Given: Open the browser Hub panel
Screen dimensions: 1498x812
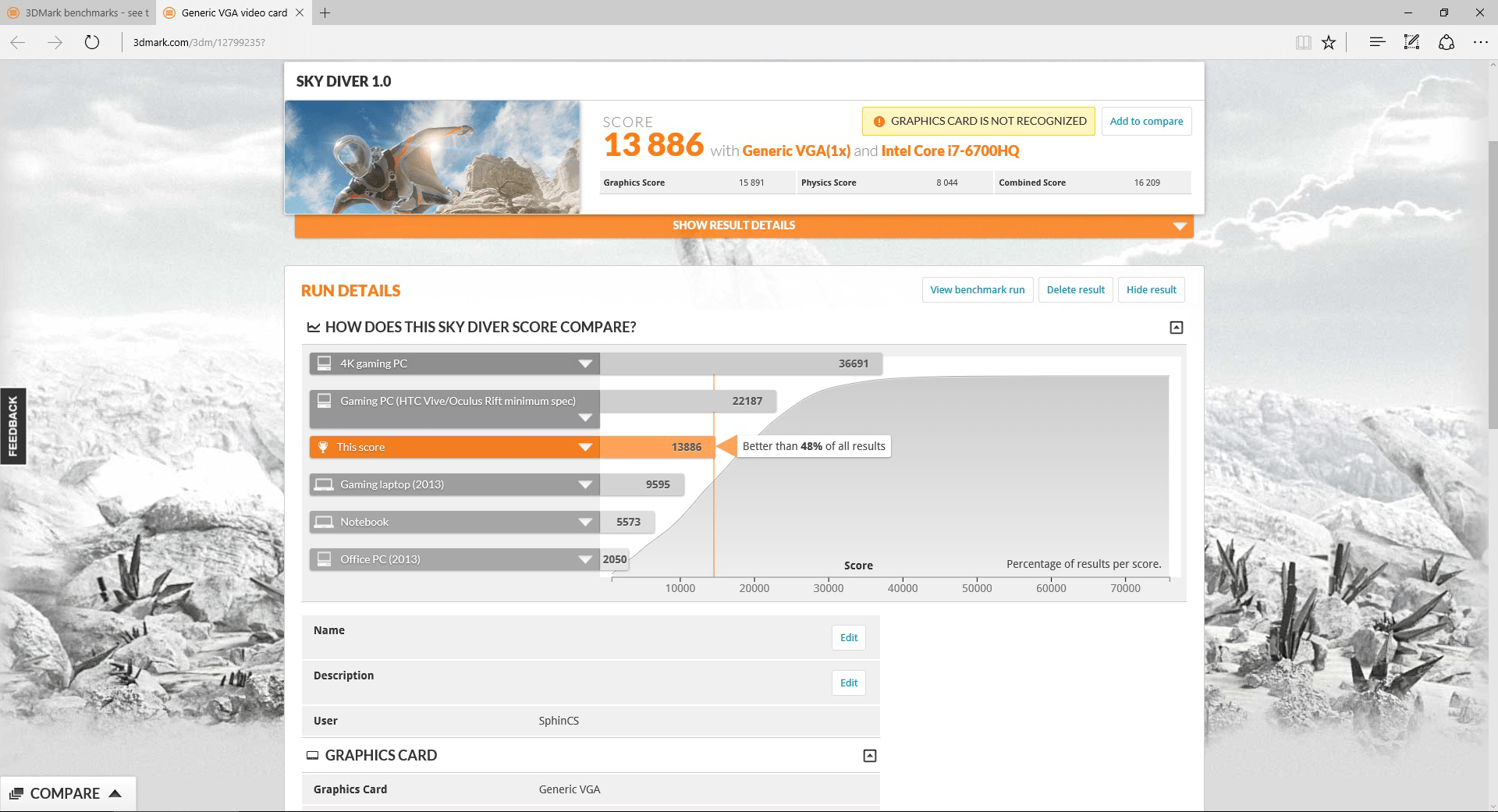Looking at the screenshot, I should click(x=1377, y=42).
